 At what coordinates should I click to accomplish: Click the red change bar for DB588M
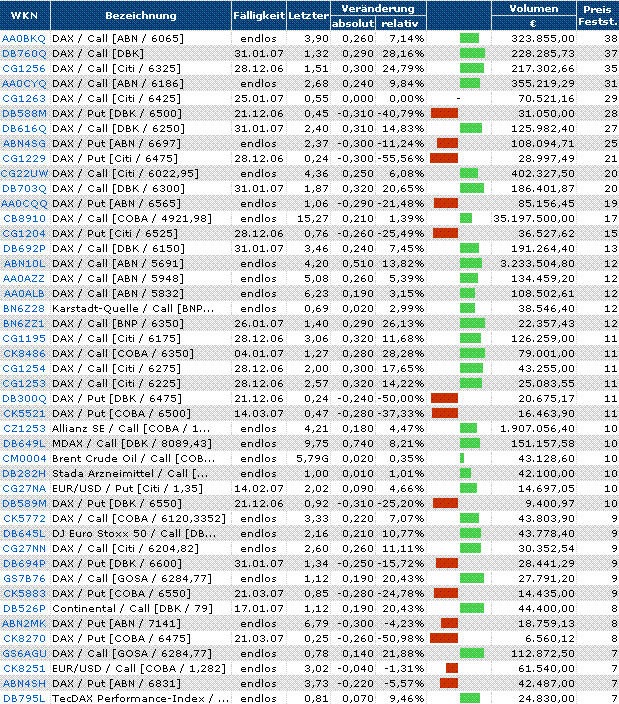pos(444,113)
